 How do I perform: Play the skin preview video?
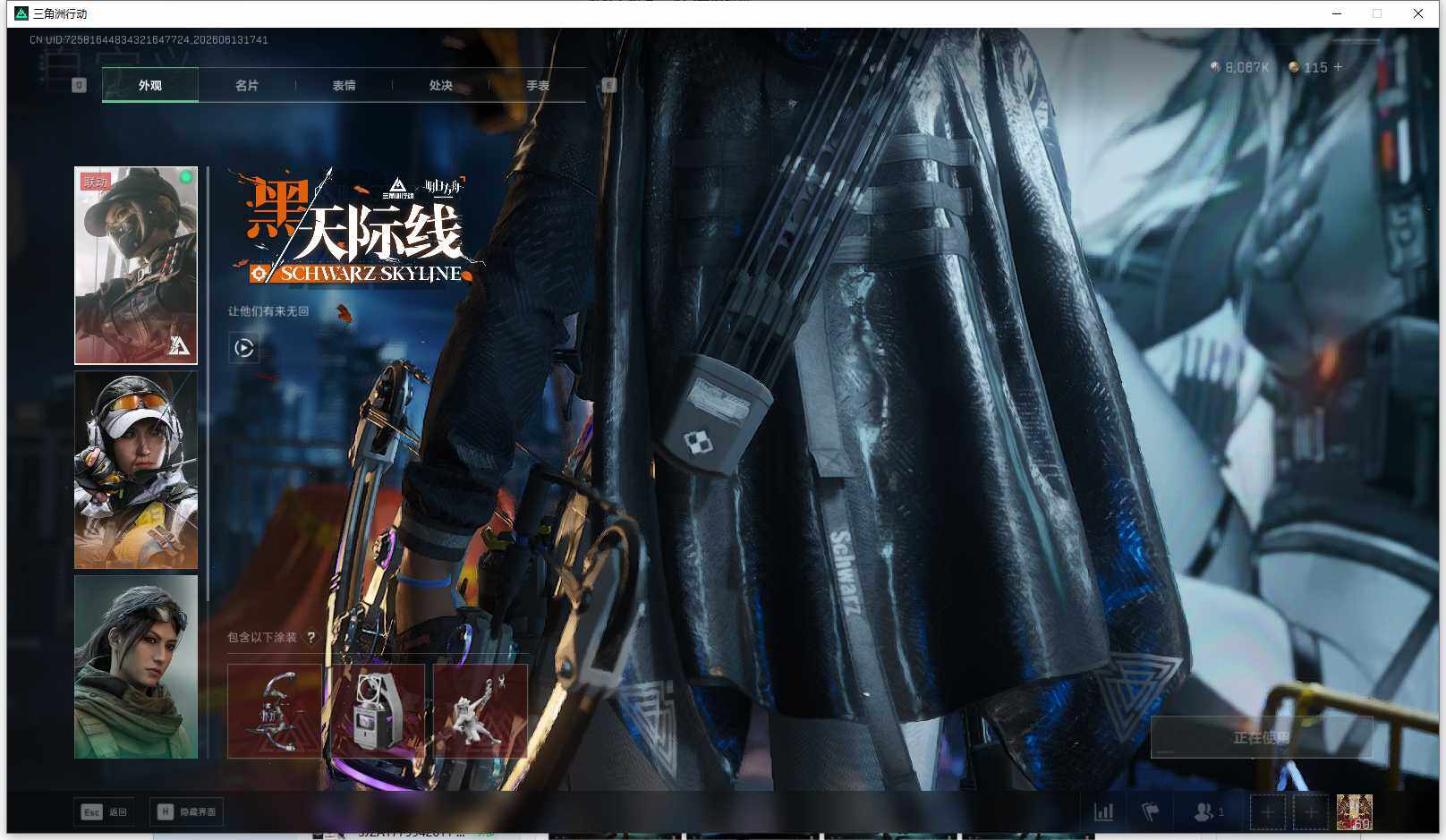(244, 348)
